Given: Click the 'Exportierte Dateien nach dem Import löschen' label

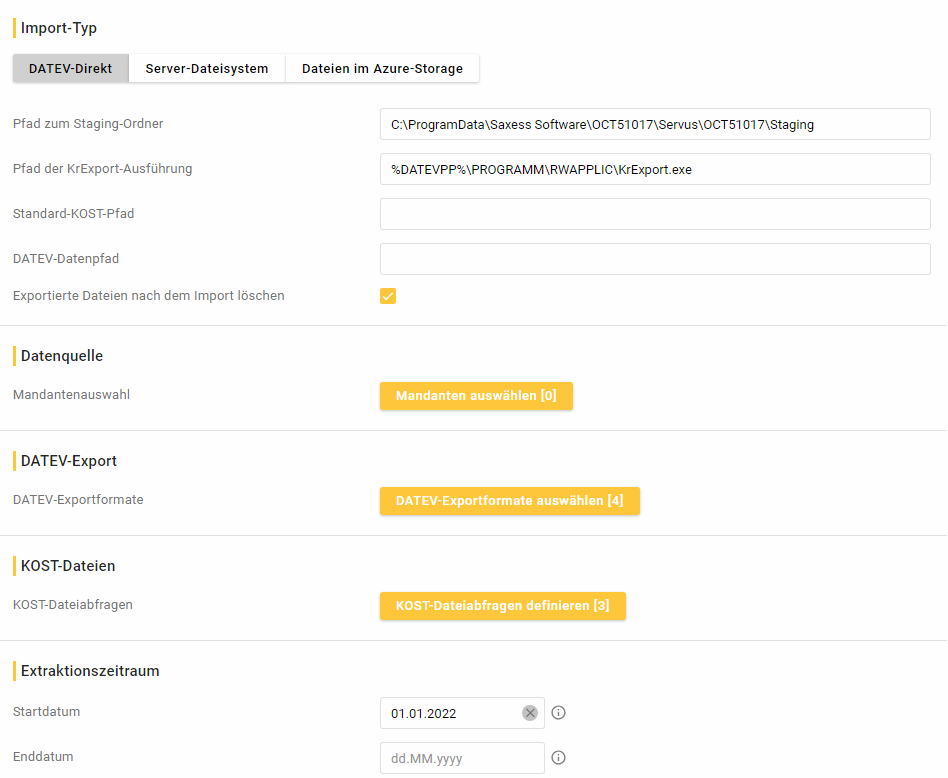Looking at the screenshot, I should 149,296.
